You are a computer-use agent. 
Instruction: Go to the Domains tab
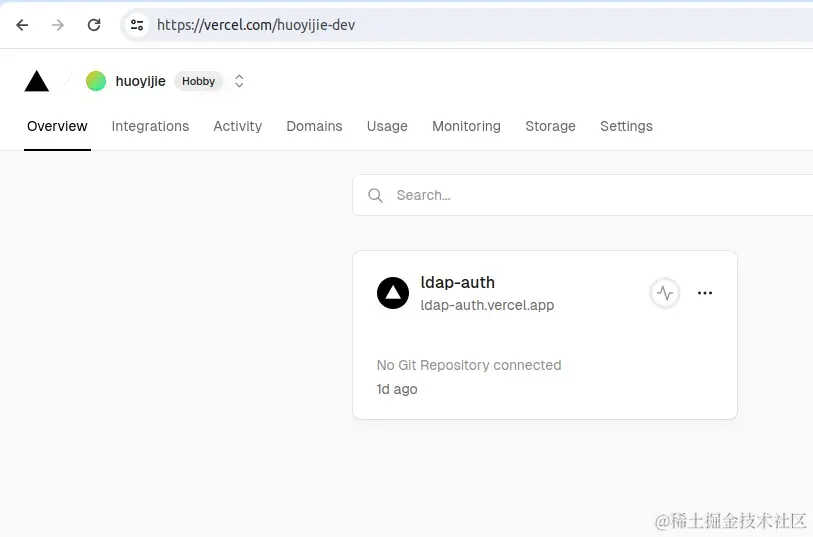(x=314, y=126)
